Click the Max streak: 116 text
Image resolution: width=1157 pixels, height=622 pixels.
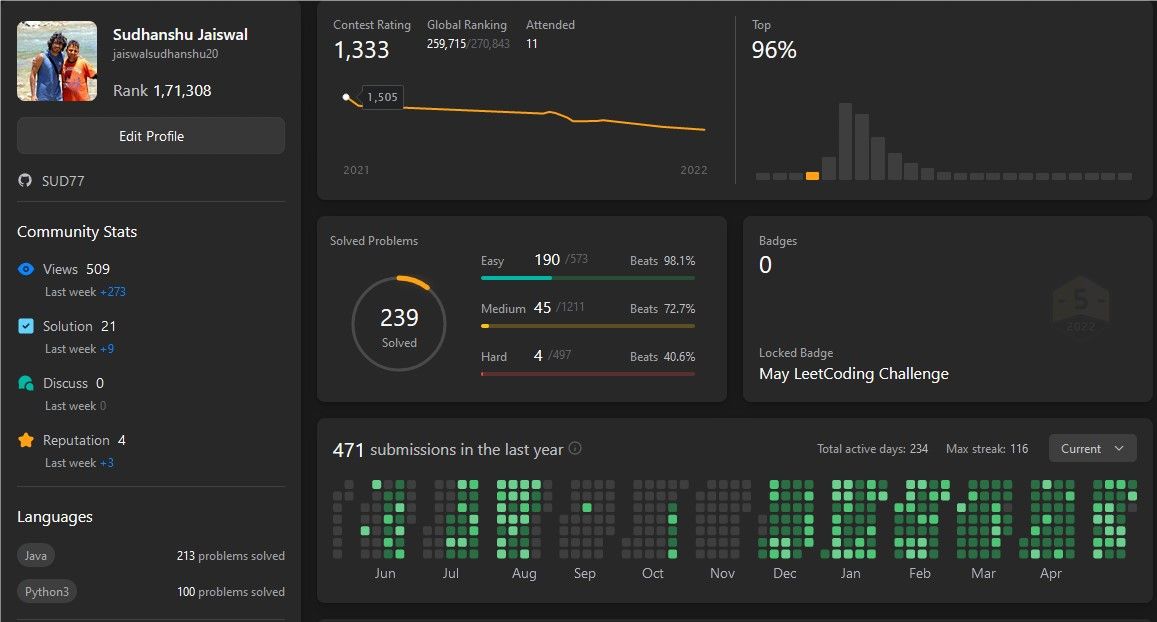point(987,449)
